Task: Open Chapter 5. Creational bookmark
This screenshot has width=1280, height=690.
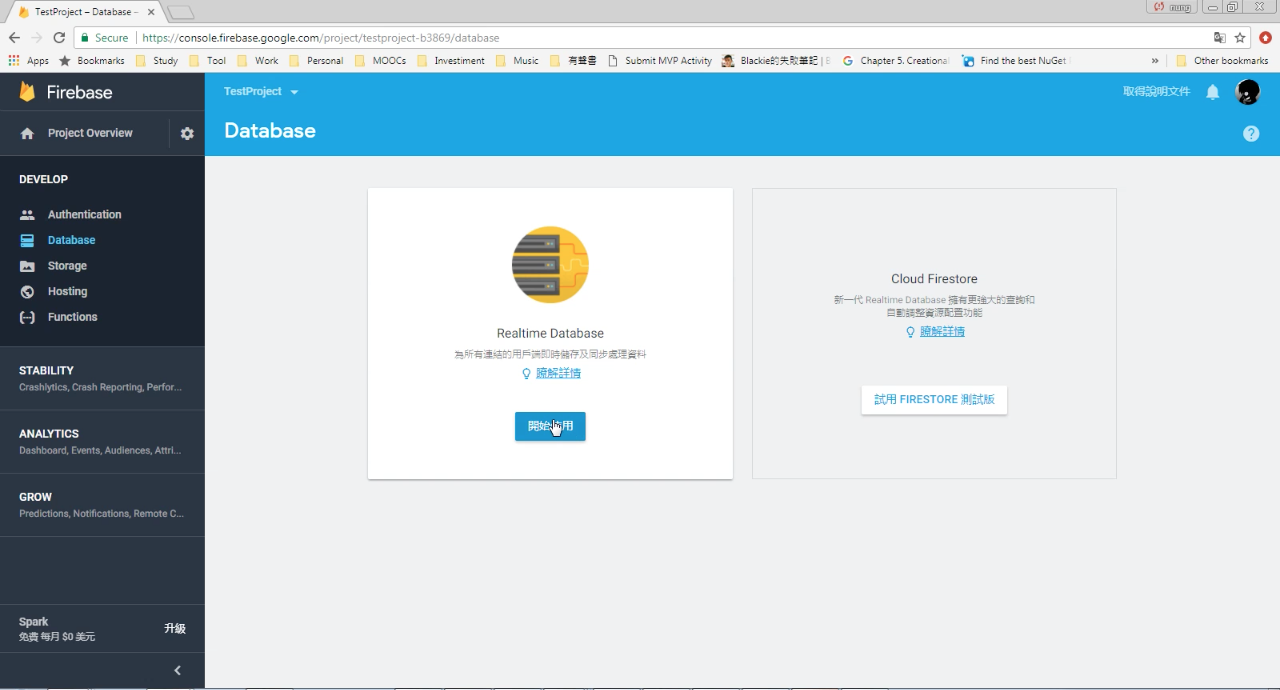Action: (x=895, y=60)
